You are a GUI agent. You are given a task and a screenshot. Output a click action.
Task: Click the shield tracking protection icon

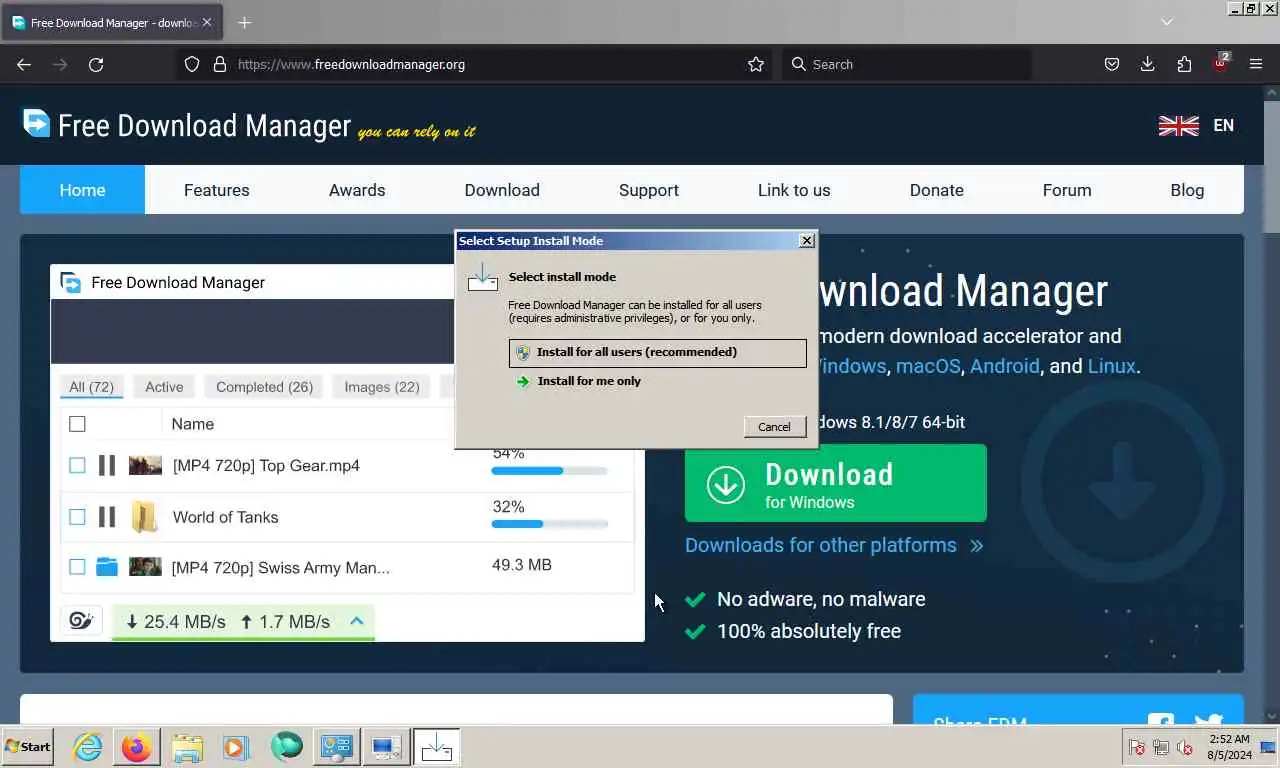click(192, 64)
